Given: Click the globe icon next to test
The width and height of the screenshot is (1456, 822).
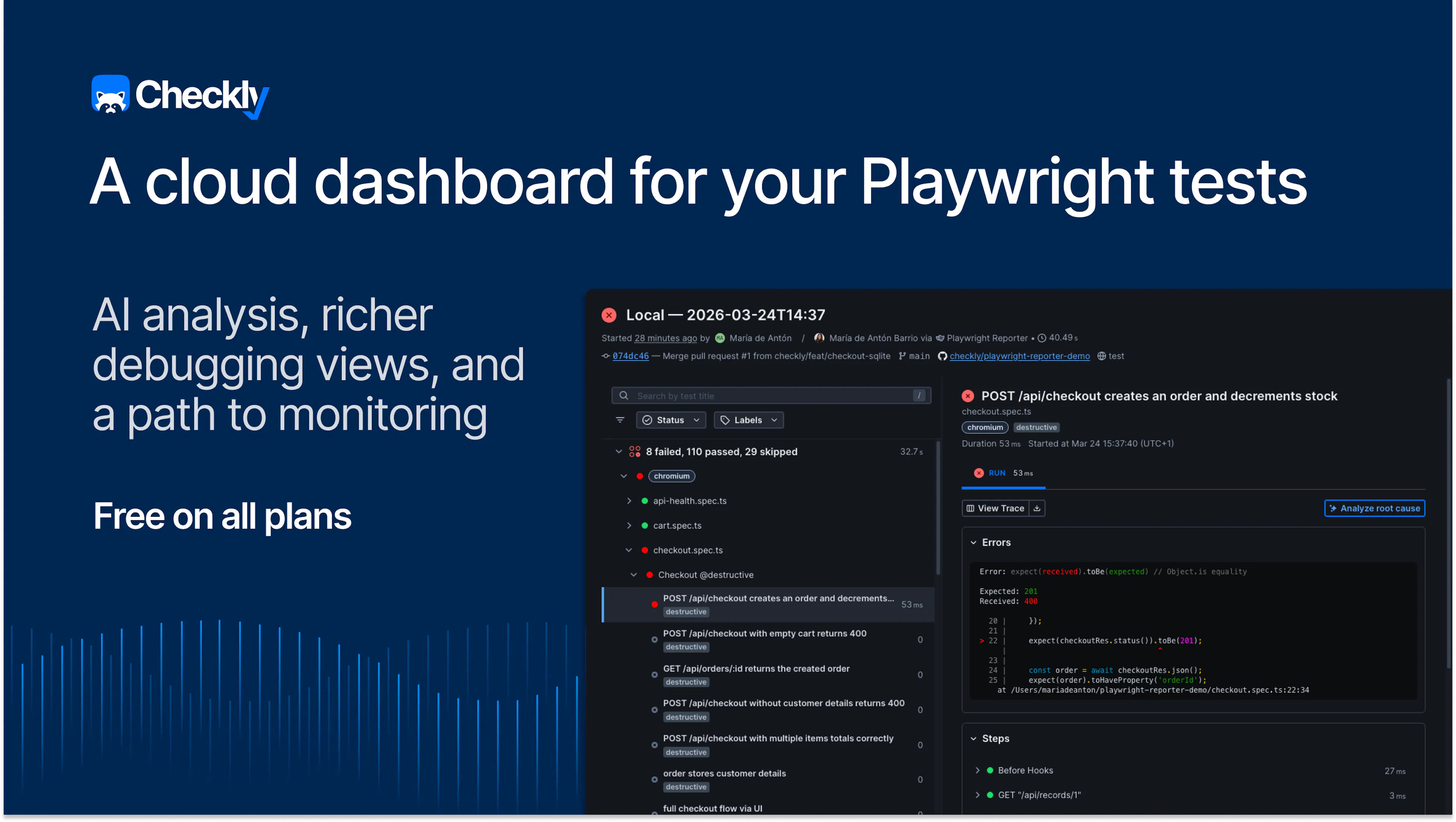Looking at the screenshot, I should point(1101,356).
